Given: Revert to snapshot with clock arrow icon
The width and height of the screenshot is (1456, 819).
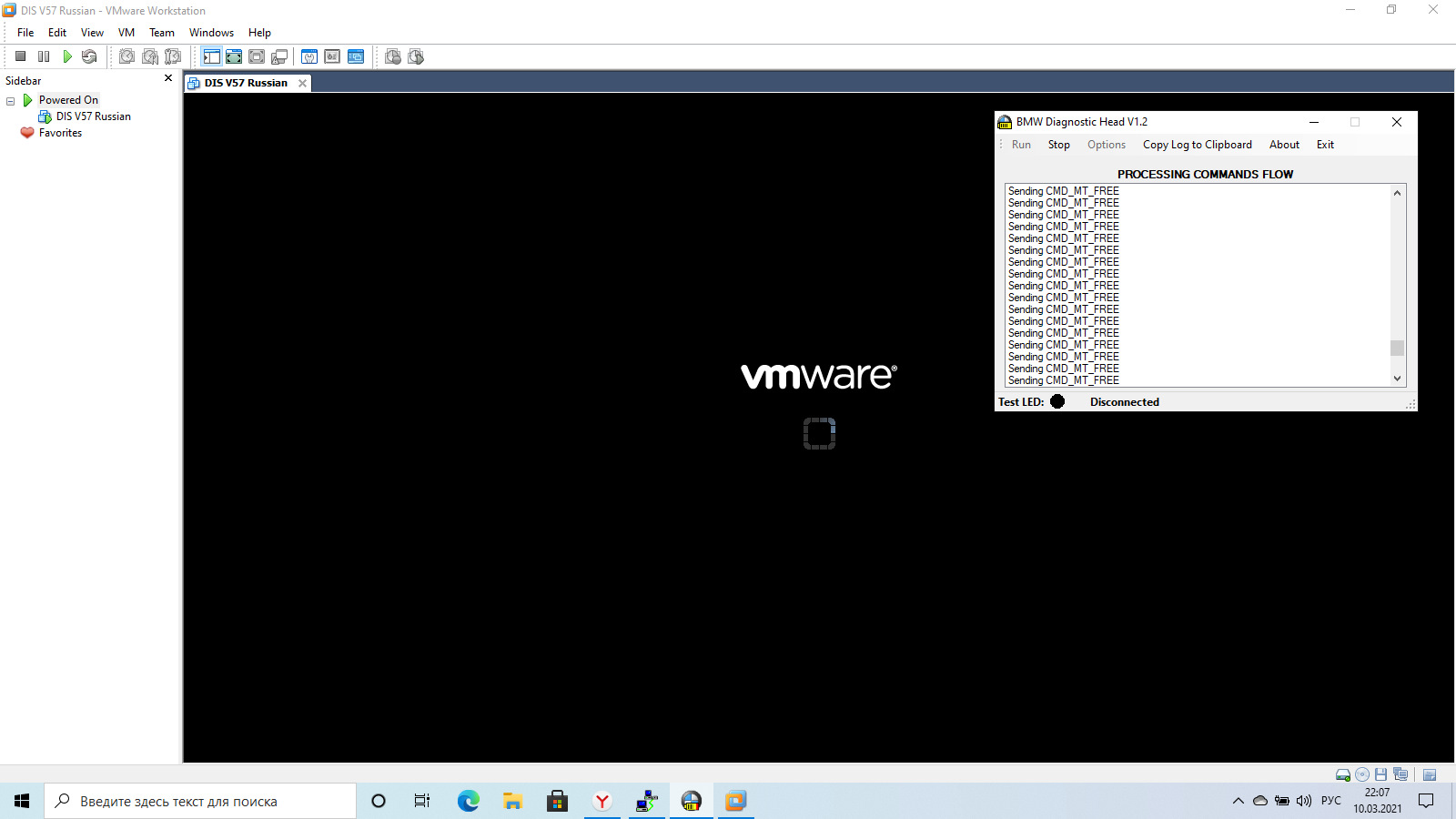Looking at the screenshot, I should click(x=150, y=56).
